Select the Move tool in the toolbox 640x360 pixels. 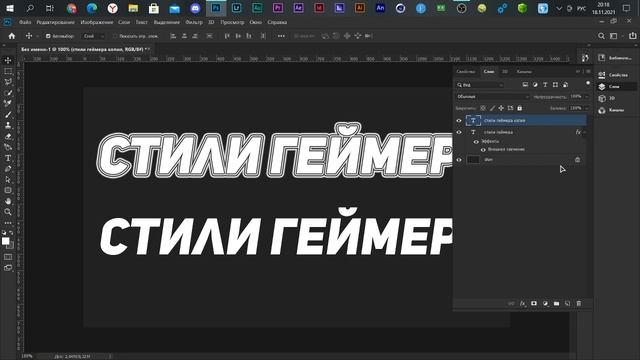[x=8, y=60]
